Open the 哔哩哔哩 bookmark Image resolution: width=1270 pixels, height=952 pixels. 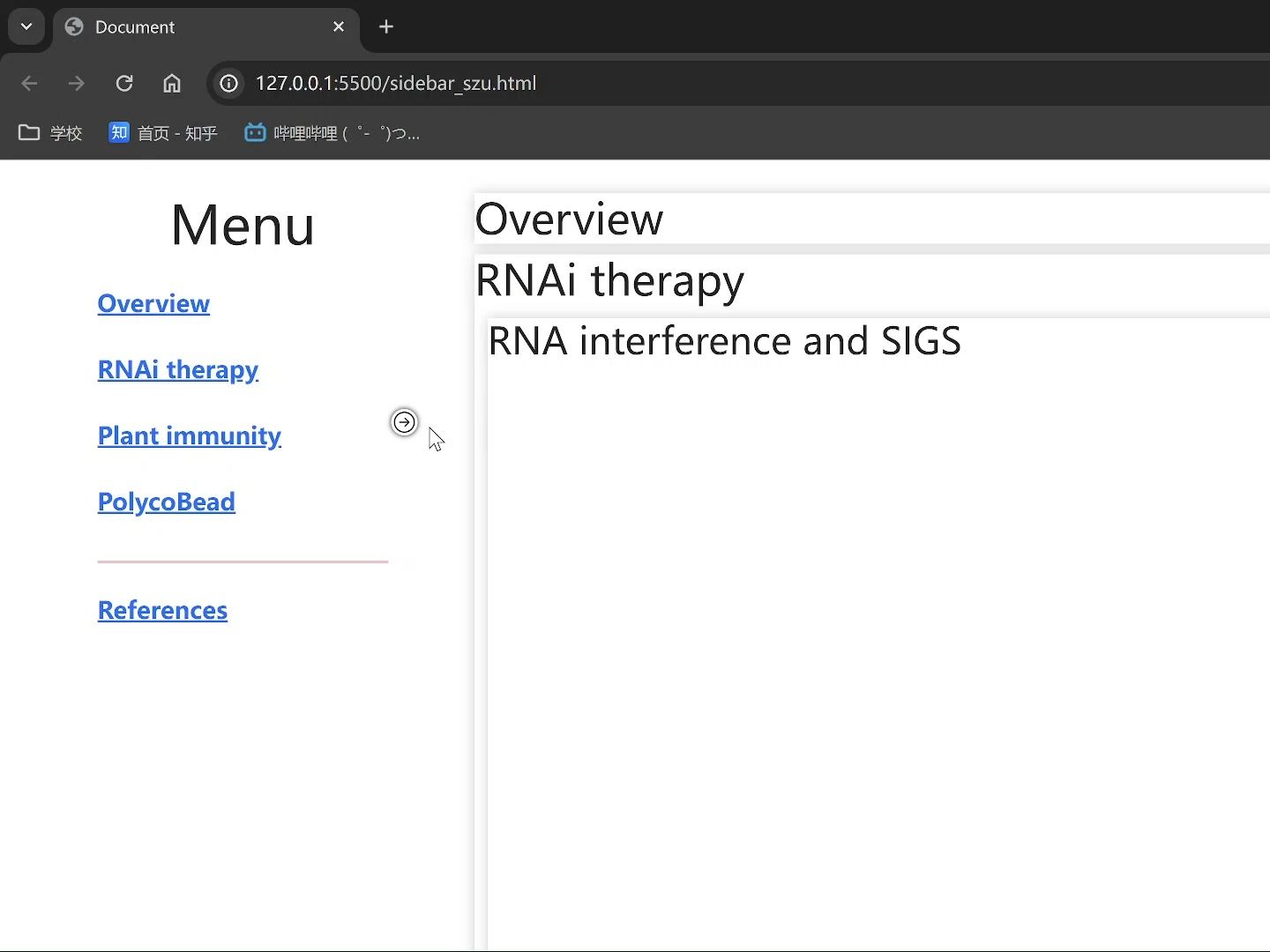[x=332, y=133]
